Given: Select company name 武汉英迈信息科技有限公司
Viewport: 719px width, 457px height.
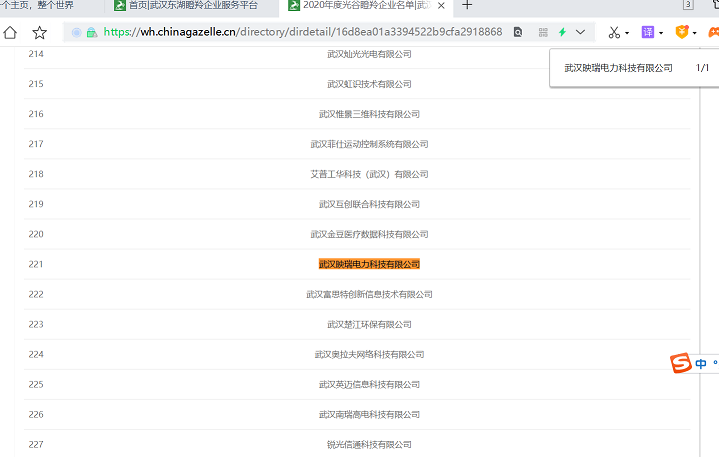Looking at the screenshot, I should 369,385.
